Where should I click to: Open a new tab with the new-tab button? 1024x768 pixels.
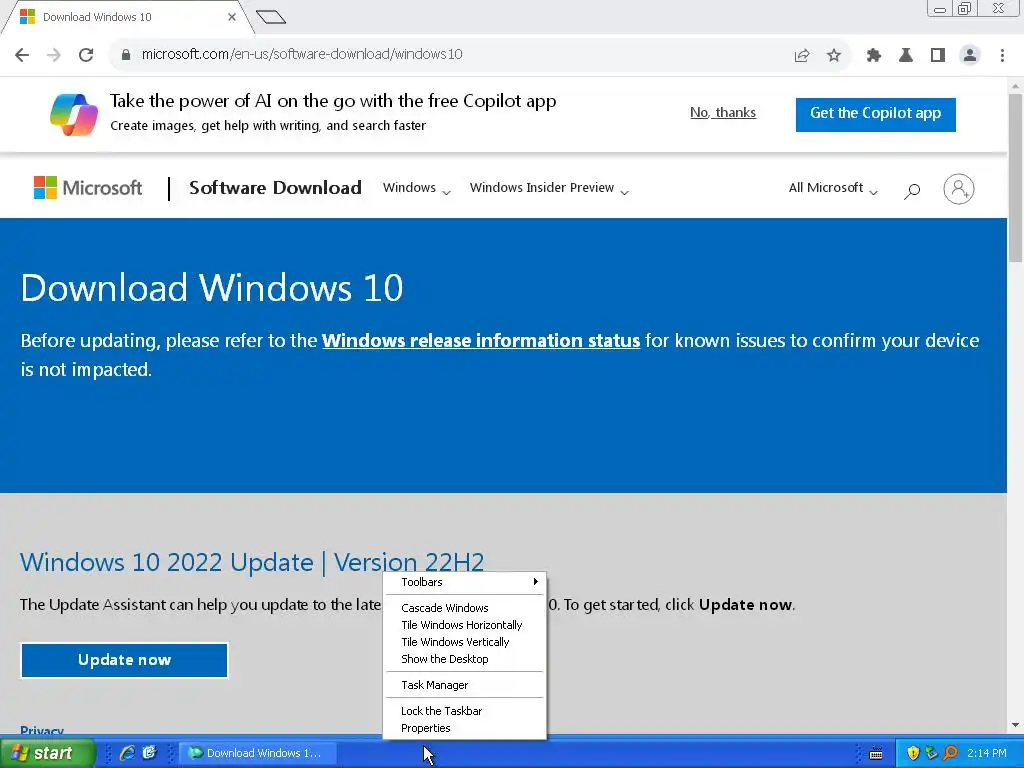pyautogui.click(x=271, y=17)
